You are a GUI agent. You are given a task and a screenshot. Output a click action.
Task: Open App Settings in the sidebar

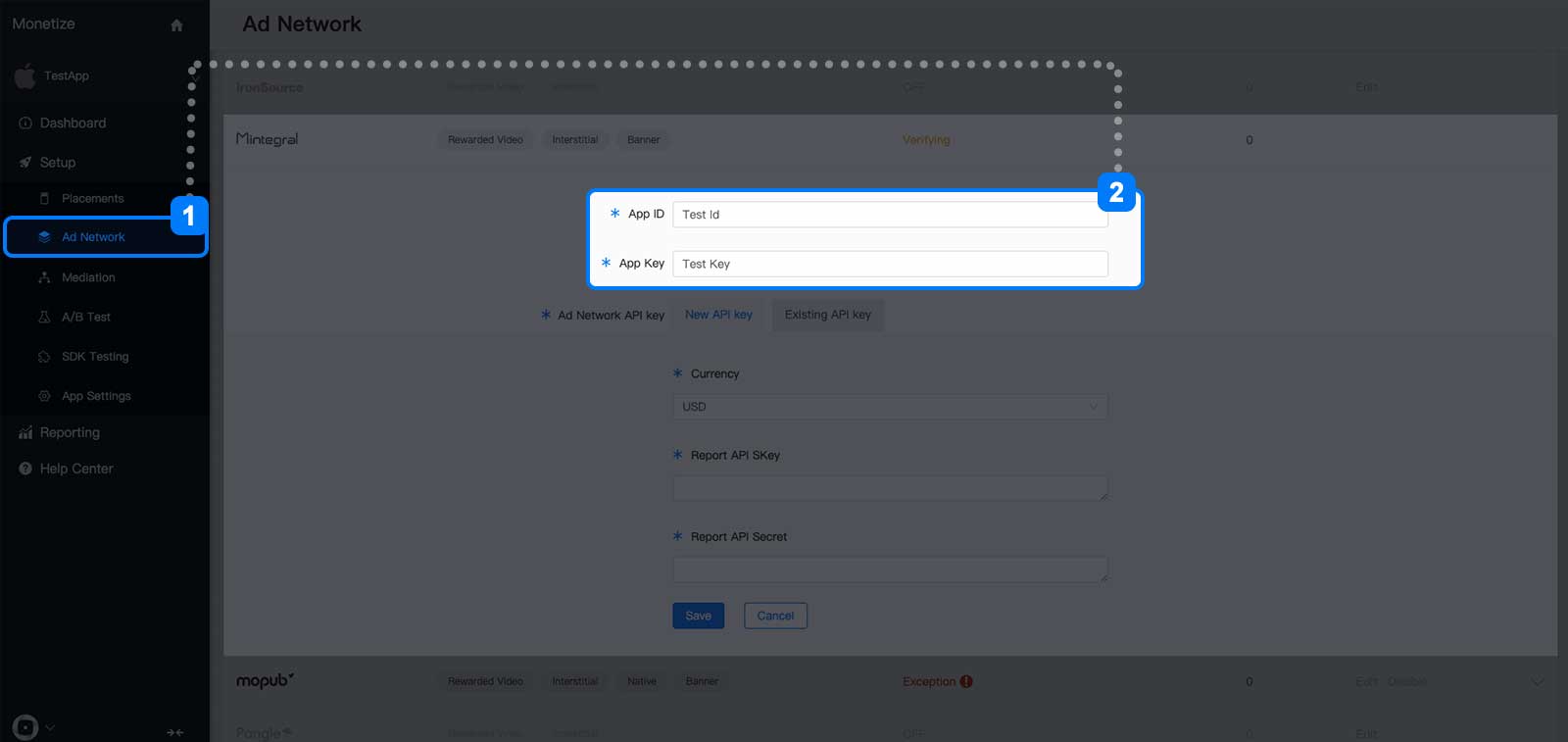click(x=96, y=396)
